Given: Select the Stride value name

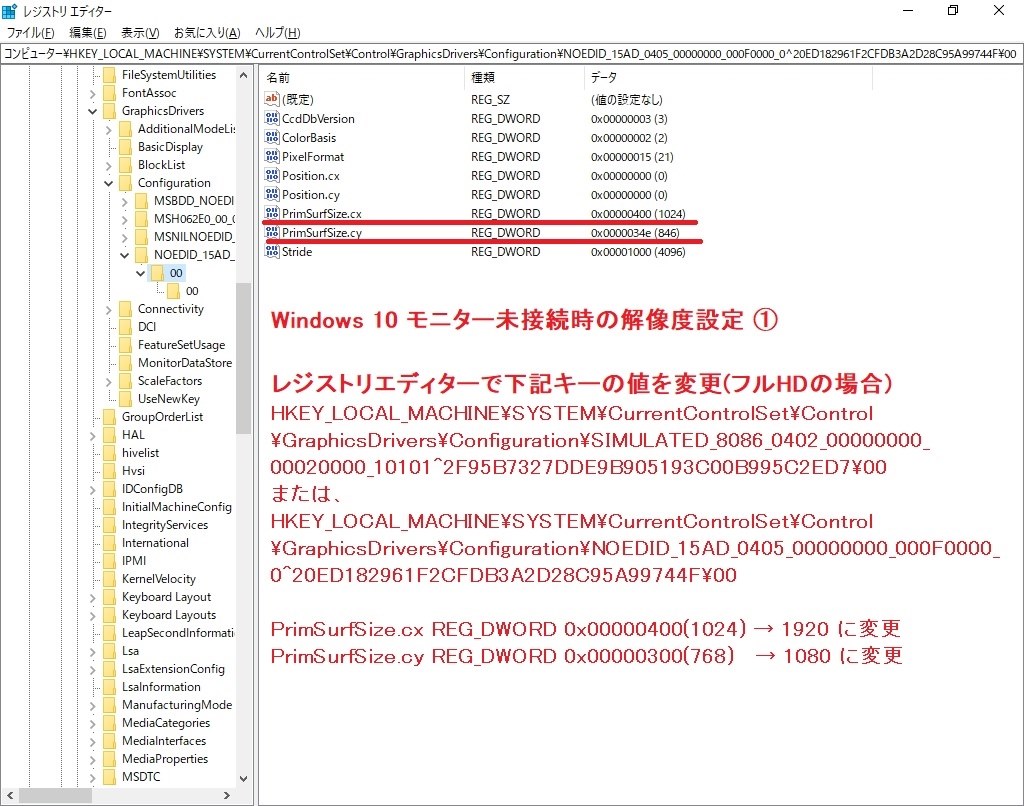Looking at the screenshot, I should pyautogui.click(x=296, y=251).
